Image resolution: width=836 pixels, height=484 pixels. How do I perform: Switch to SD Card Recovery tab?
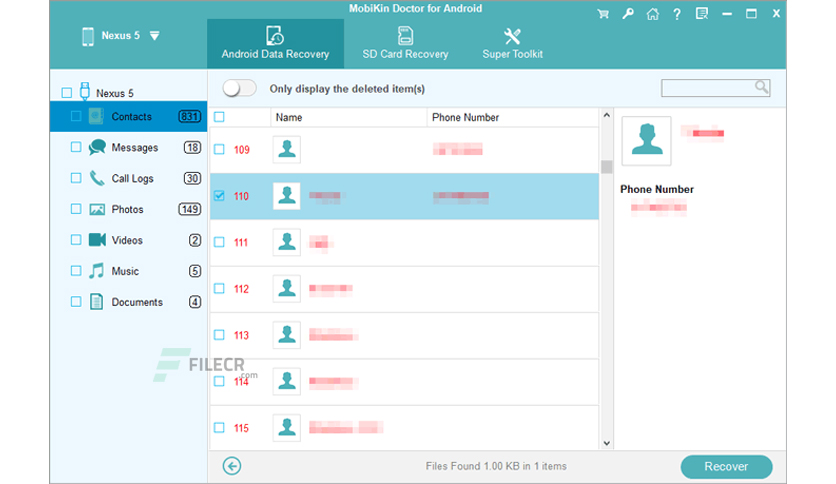pyautogui.click(x=405, y=44)
